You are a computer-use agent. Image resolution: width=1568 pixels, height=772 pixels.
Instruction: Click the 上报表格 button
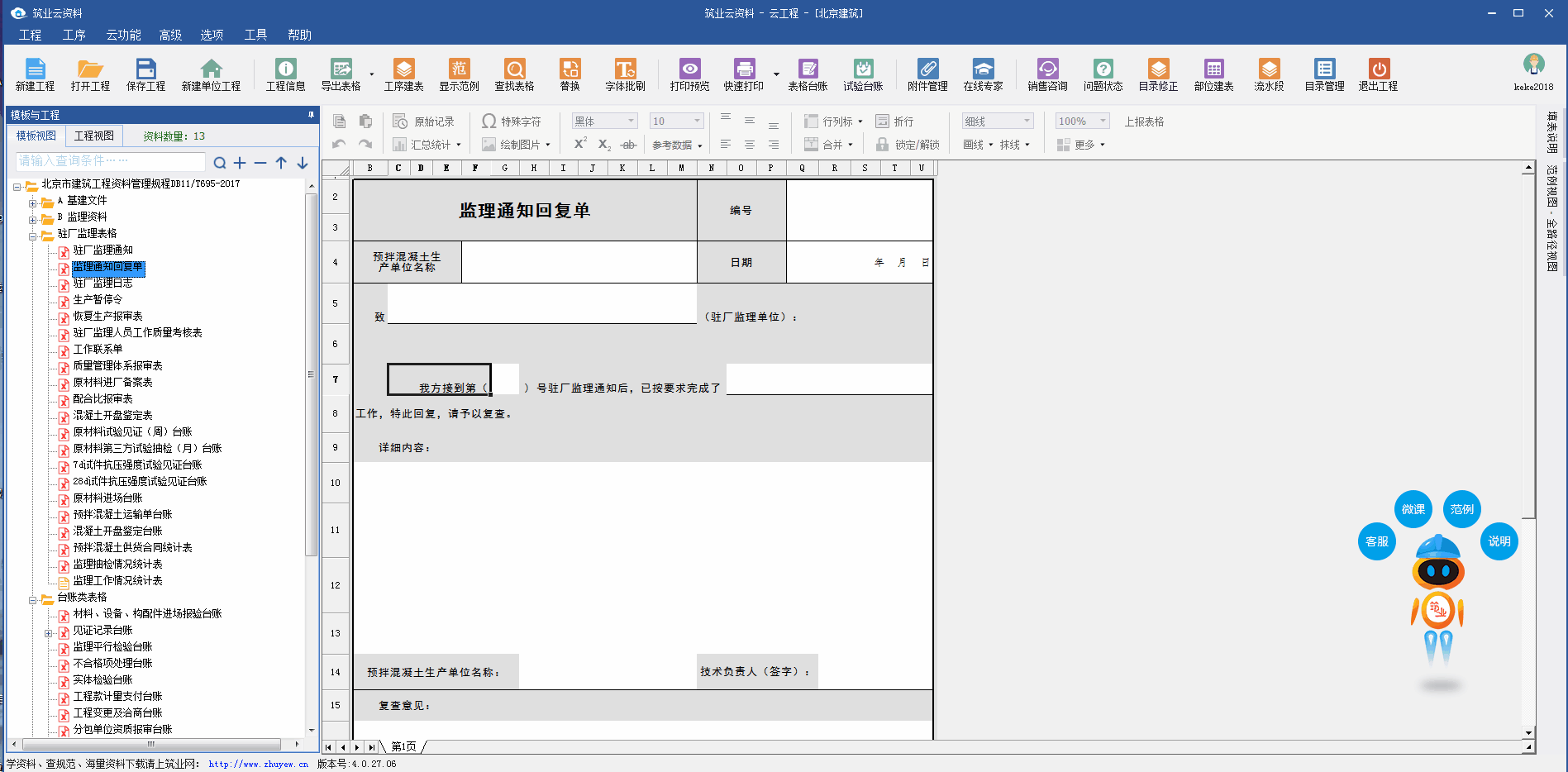click(x=1144, y=122)
